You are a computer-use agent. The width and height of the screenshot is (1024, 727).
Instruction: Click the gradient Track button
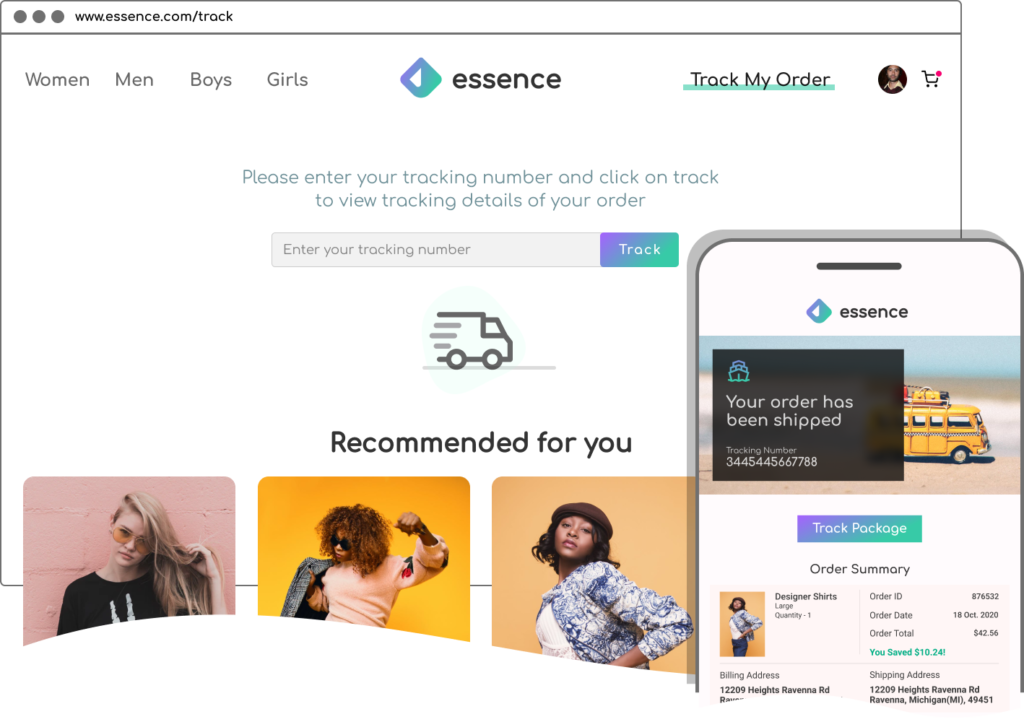click(639, 250)
